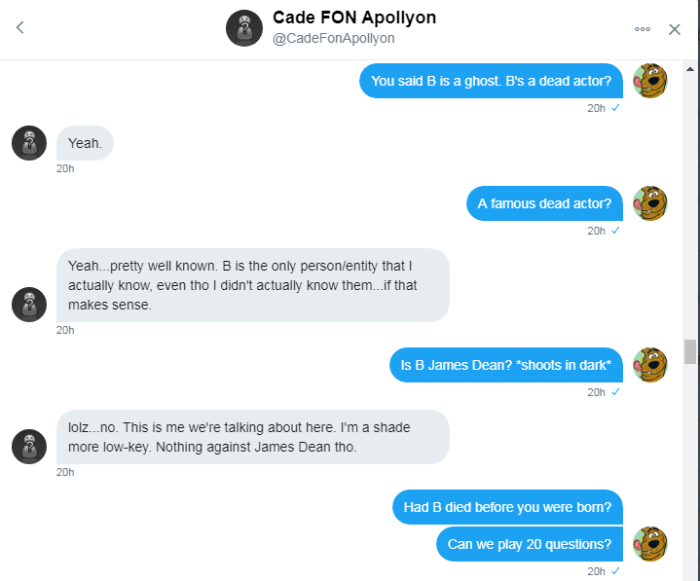Click the 'Is B James Dean?' message bubble
This screenshot has width=700, height=581.
506,365
